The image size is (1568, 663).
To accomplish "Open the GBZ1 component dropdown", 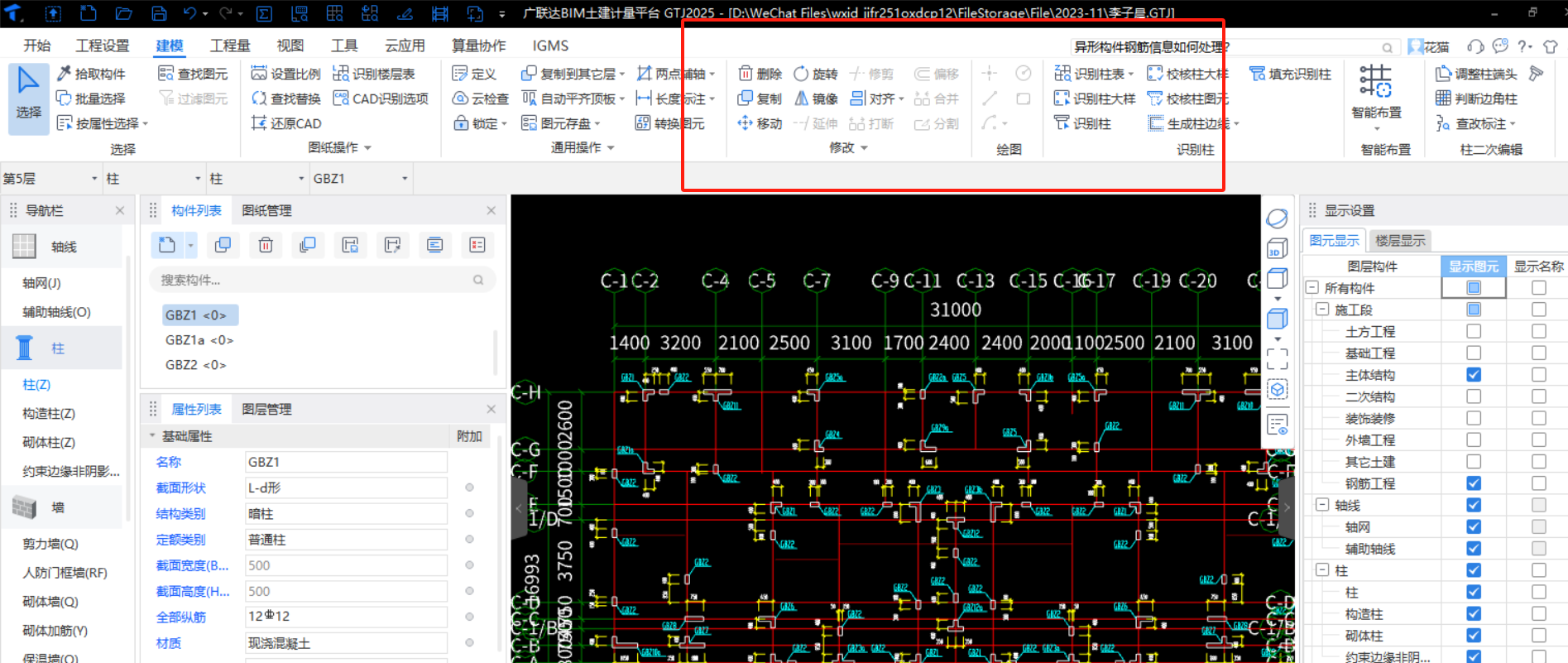I will [361, 179].
